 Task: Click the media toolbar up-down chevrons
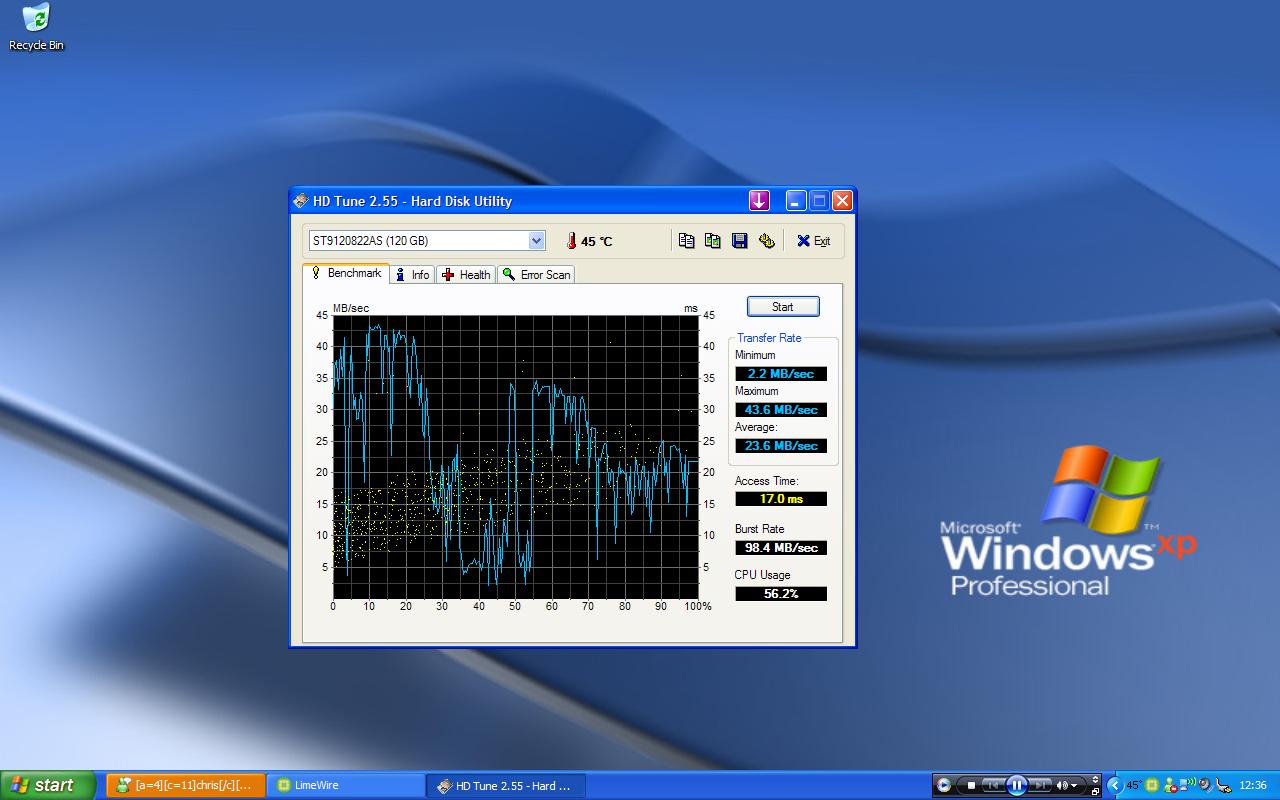click(x=1095, y=780)
